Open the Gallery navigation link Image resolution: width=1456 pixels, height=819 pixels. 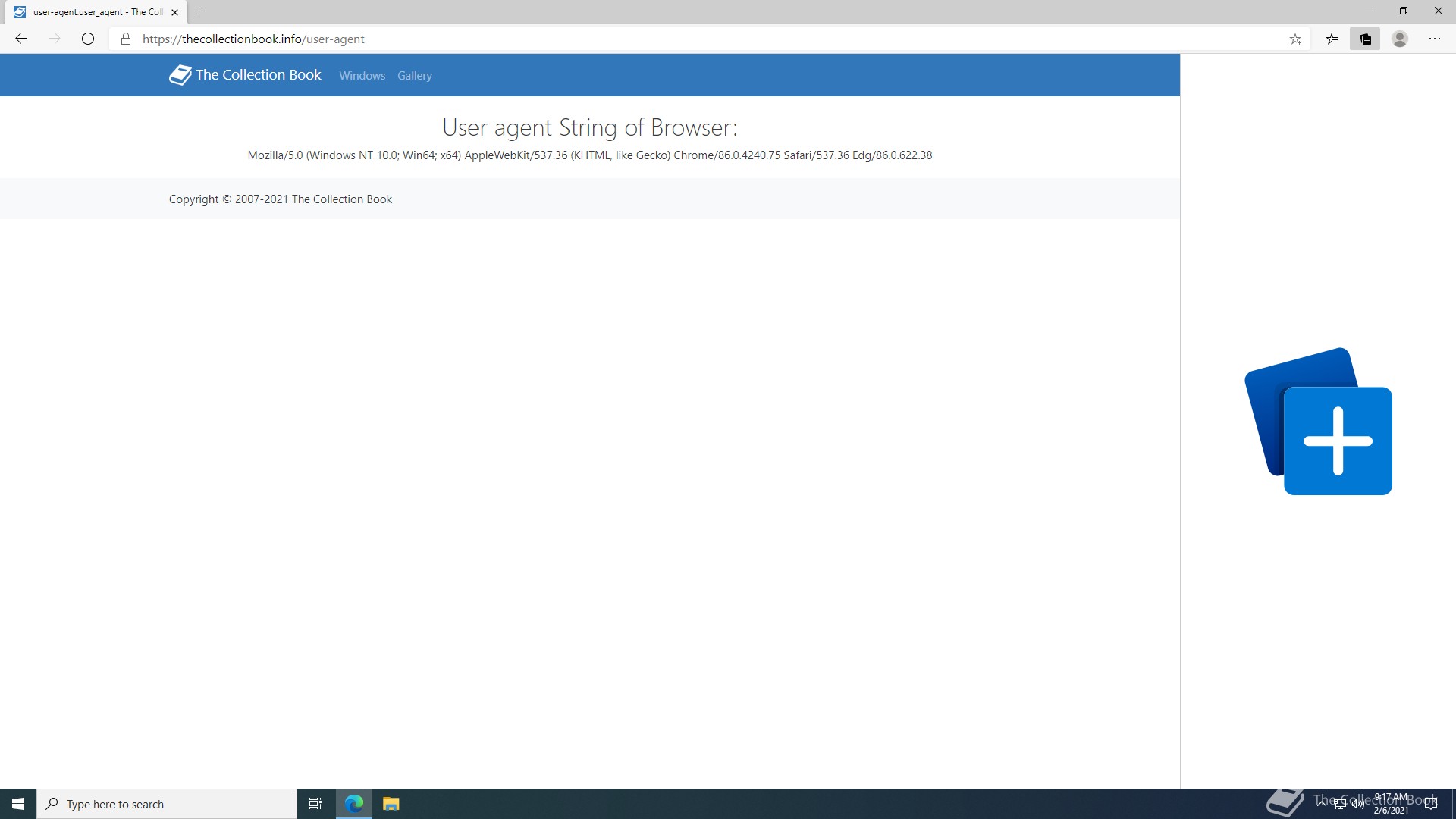(x=414, y=76)
